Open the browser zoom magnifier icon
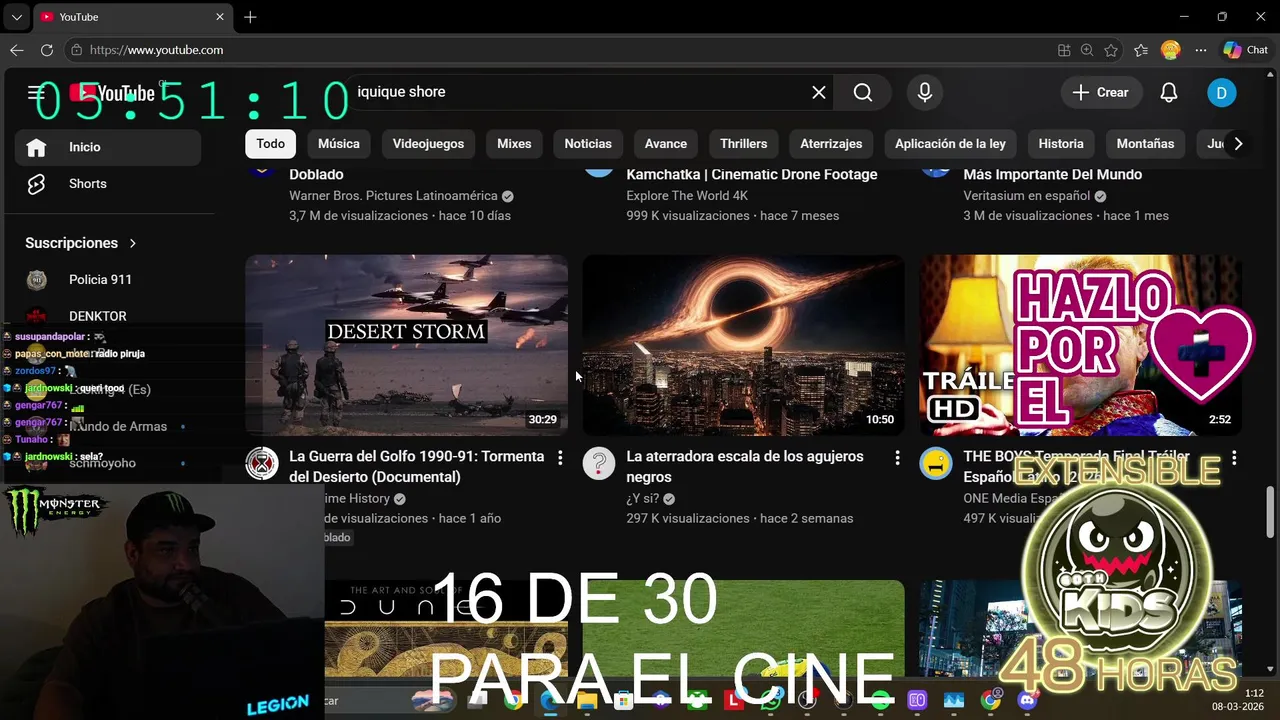This screenshot has width=1280, height=720. (1087, 50)
